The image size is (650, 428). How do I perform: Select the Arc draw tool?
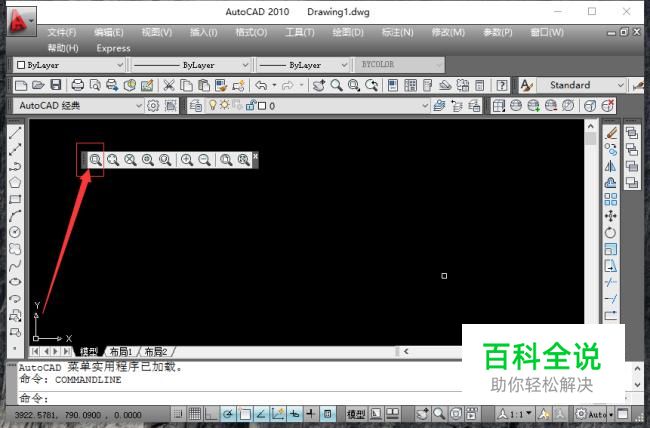click(x=15, y=216)
